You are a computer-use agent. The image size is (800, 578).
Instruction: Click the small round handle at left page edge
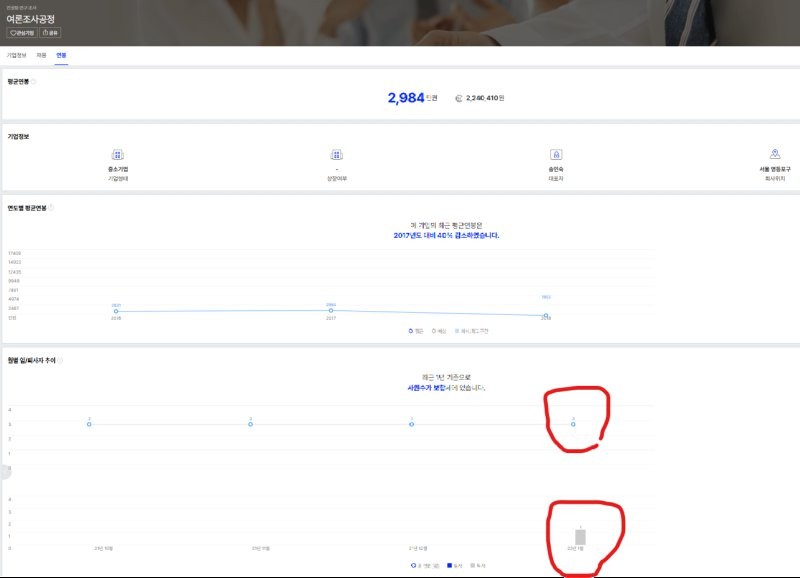click(5, 471)
